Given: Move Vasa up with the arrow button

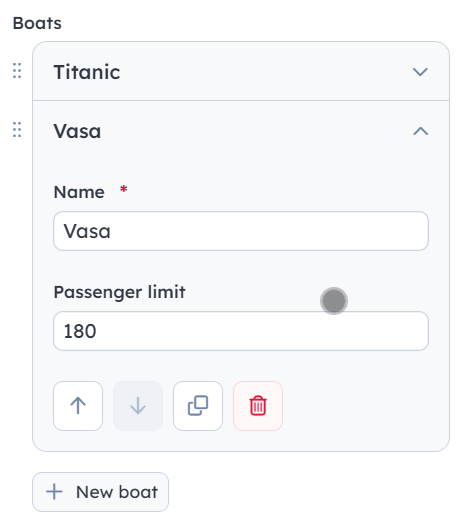Looking at the screenshot, I should coord(78,406).
